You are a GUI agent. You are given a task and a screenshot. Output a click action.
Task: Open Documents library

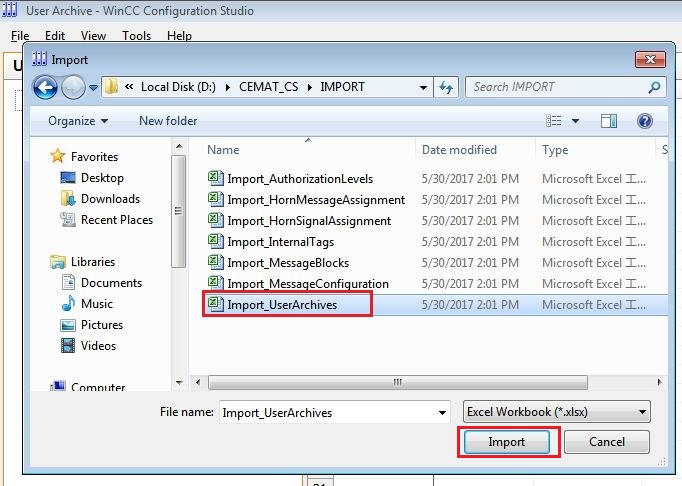point(101,283)
